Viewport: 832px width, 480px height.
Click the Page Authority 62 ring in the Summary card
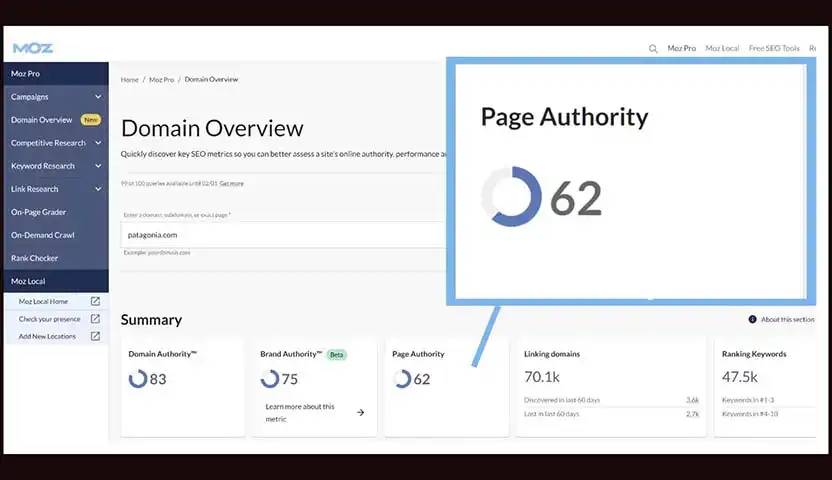click(x=402, y=379)
